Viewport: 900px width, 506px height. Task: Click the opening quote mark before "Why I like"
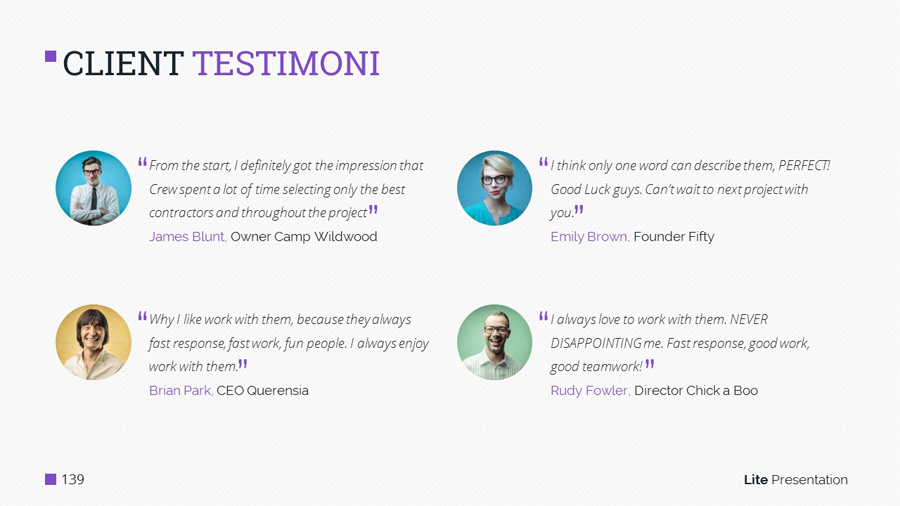click(142, 317)
